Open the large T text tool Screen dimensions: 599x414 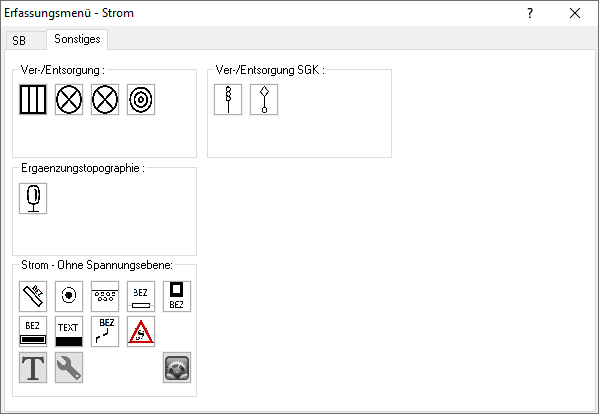[33, 367]
